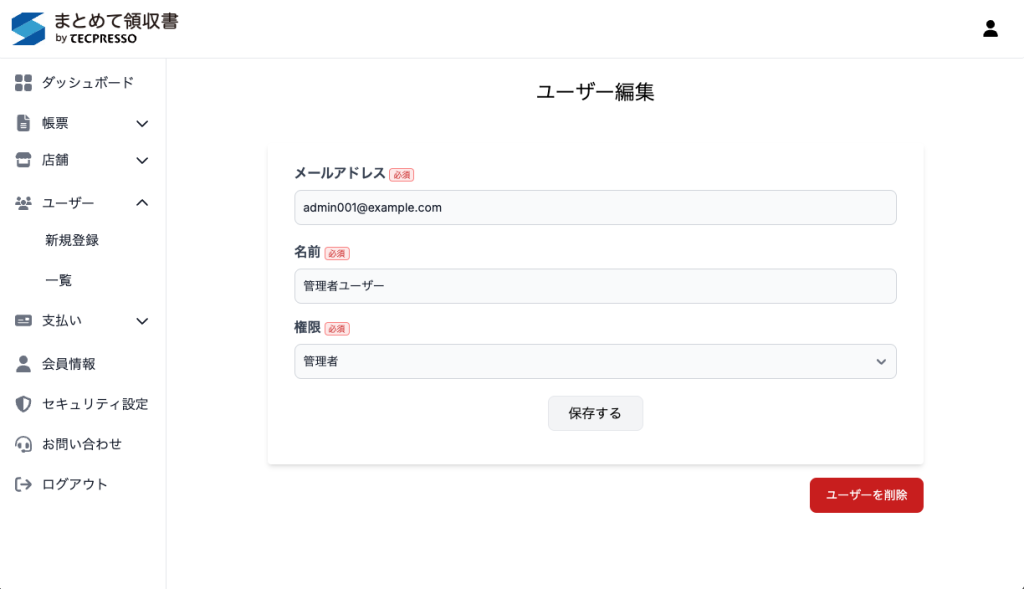
Task: Click the red ユーザーを削除 button
Action: 866,495
